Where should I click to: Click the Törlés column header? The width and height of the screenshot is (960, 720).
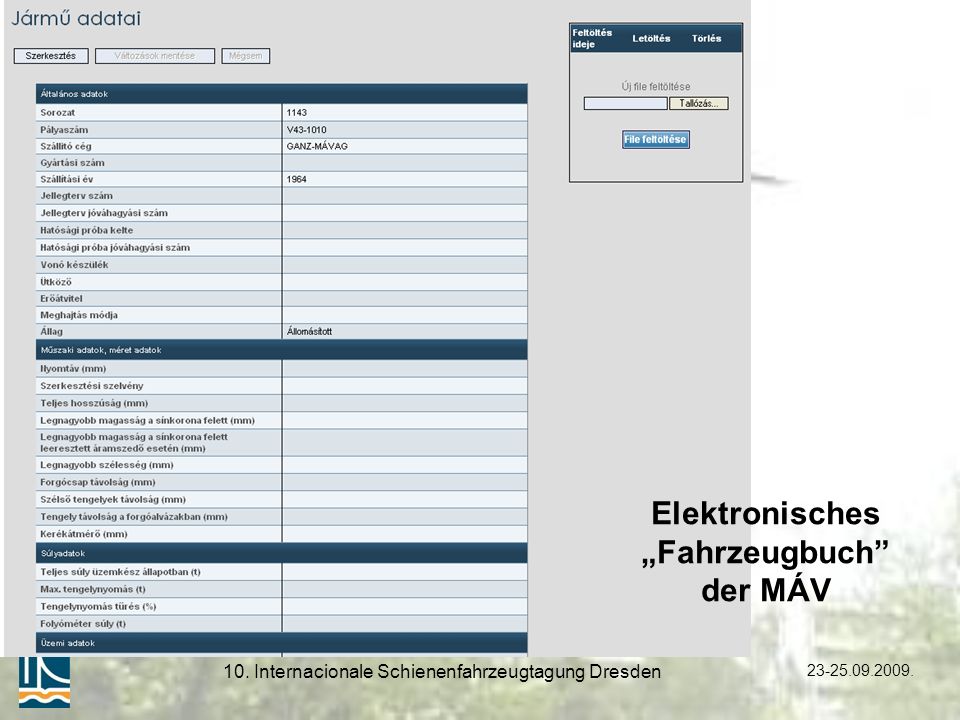[707, 38]
